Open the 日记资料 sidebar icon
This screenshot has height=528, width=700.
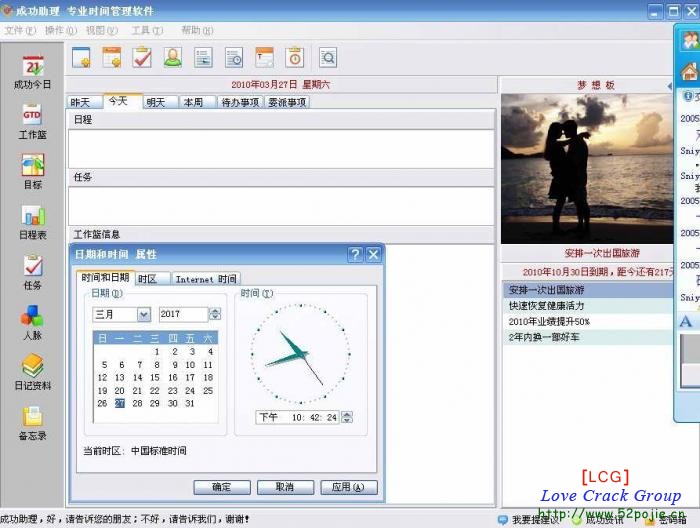coord(33,372)
